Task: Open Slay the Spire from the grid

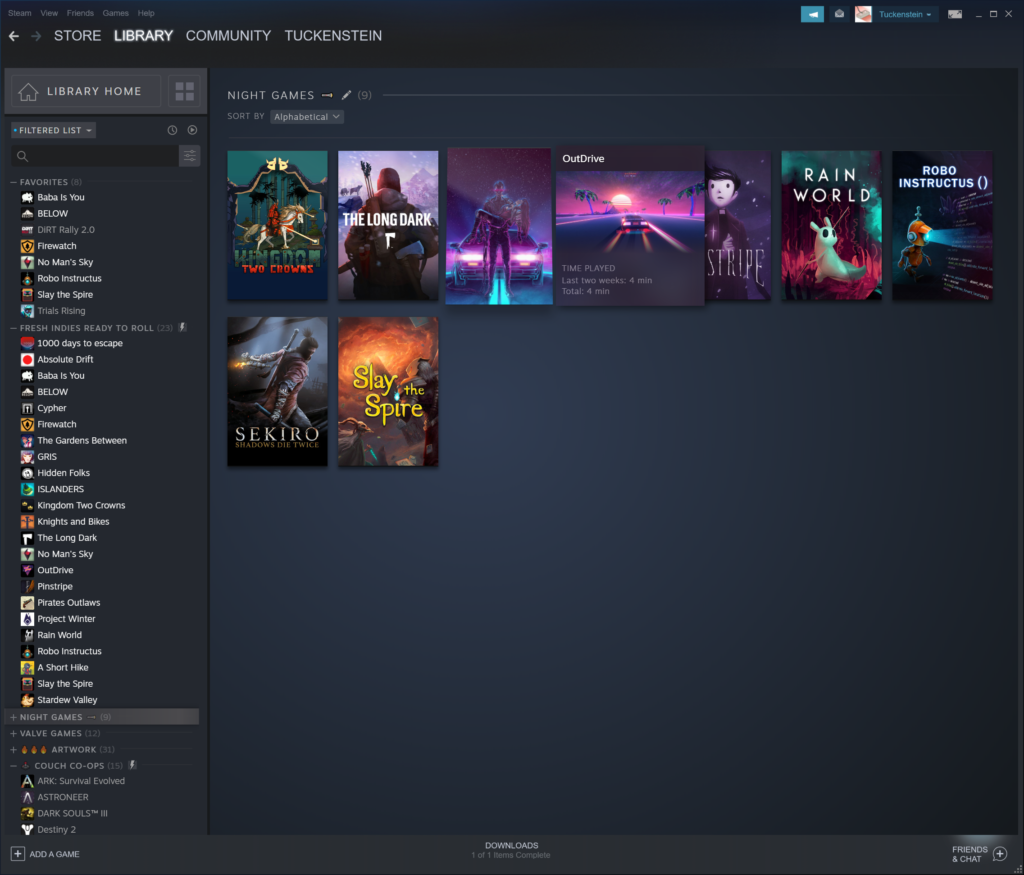Action: tap(388, 391)
